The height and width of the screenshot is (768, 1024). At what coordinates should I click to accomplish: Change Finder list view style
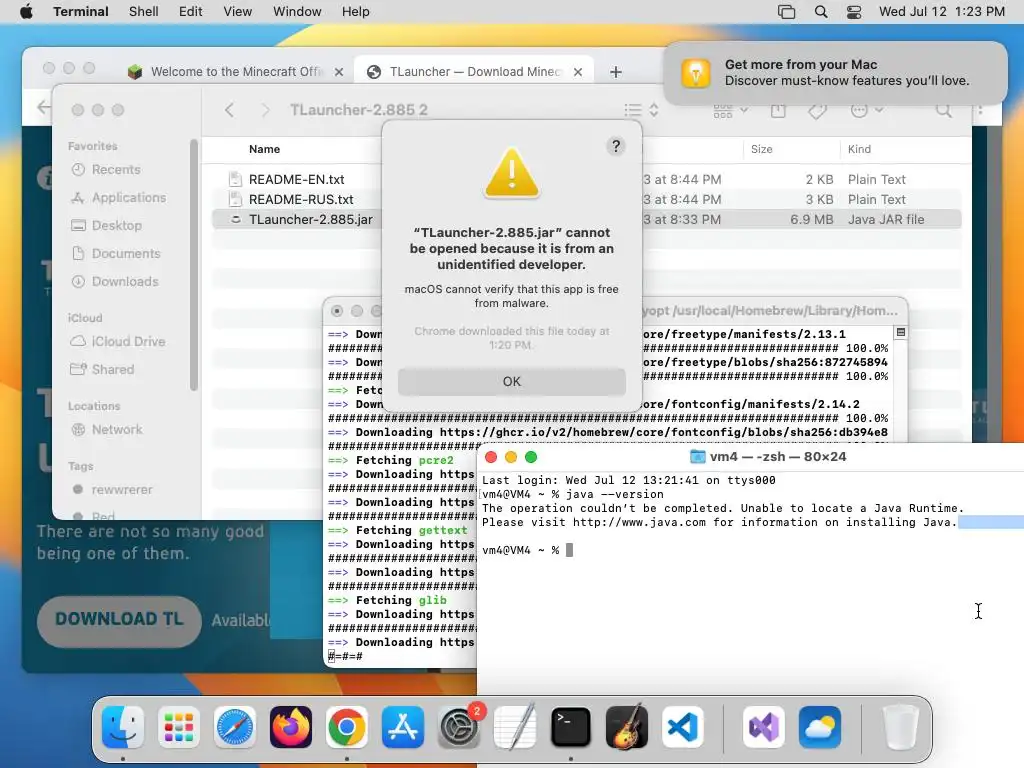[x=641, y=110]
